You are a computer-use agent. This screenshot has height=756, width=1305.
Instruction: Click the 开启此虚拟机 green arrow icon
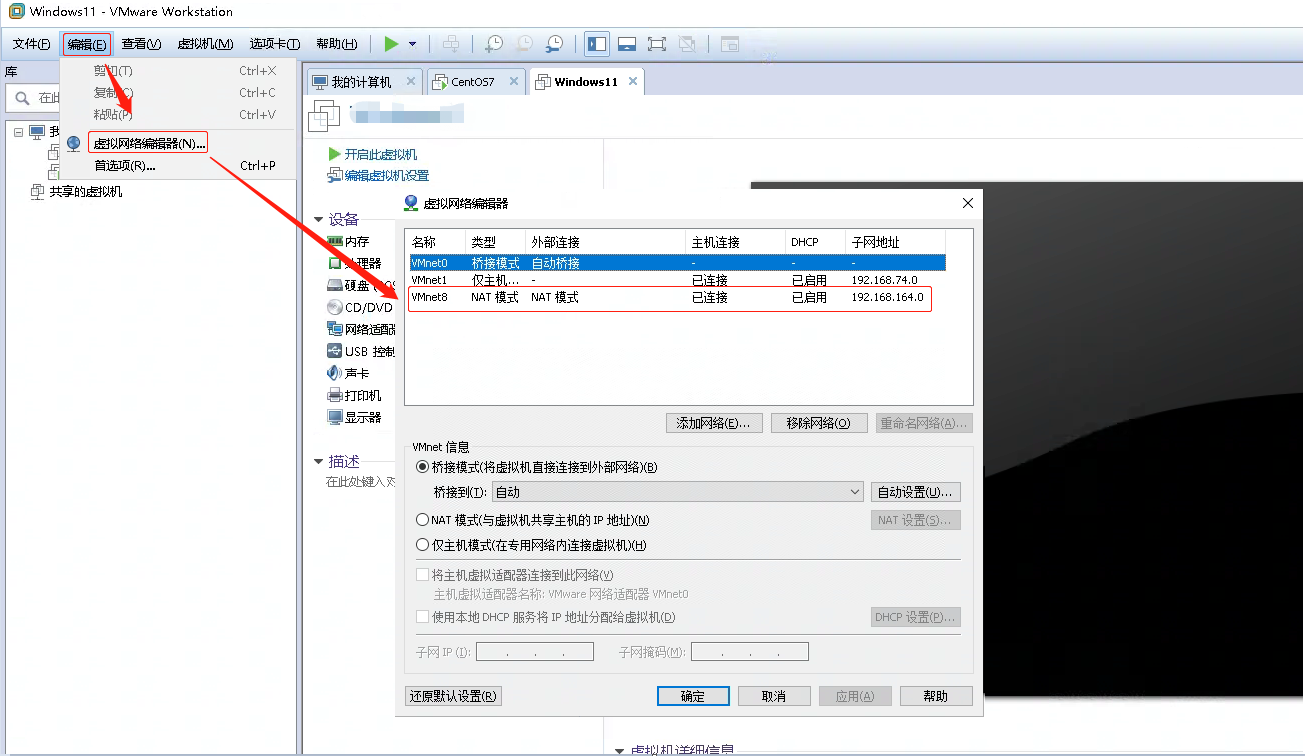tap(335, 154)
